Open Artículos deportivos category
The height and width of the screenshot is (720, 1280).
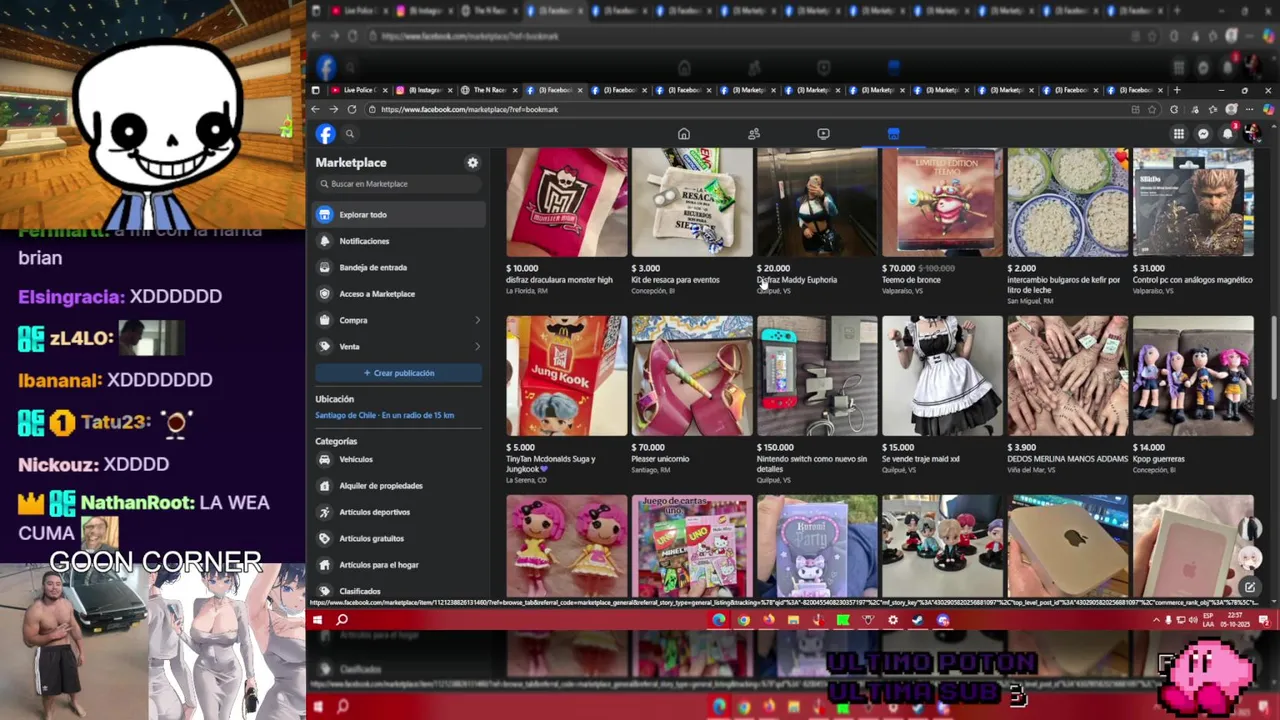[x=398, y=512]
